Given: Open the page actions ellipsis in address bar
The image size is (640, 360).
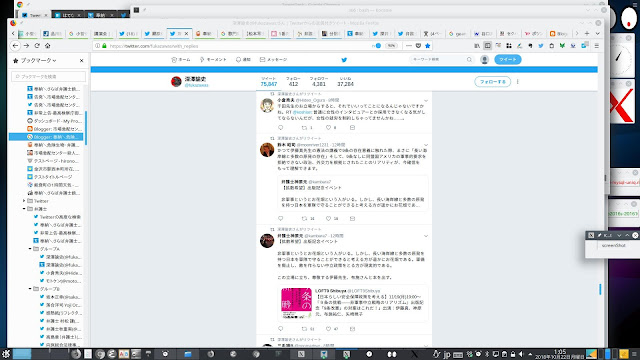Looking at the screenshot, I should (409, 46).
